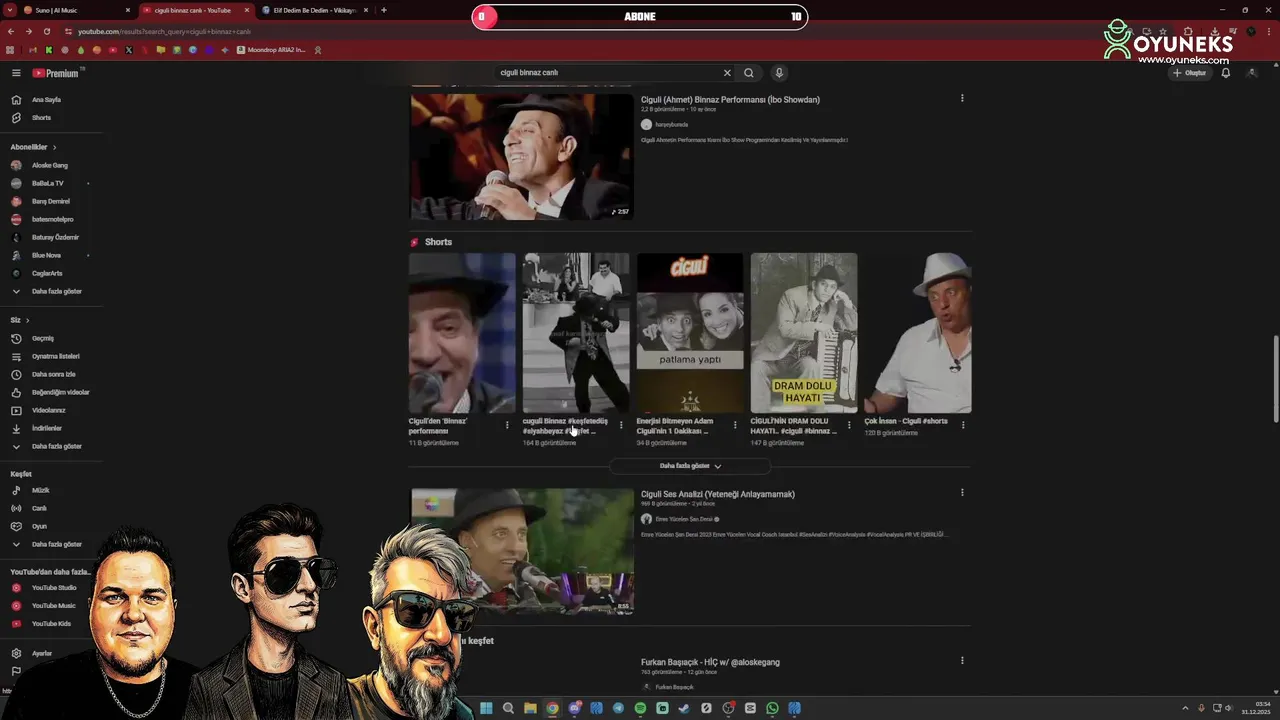Reload the page

46,31
